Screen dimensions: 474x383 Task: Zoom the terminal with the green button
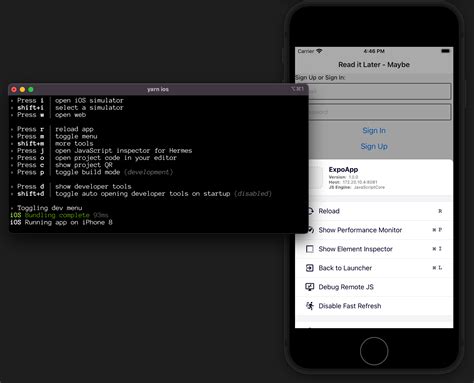(x=31, y=89)
